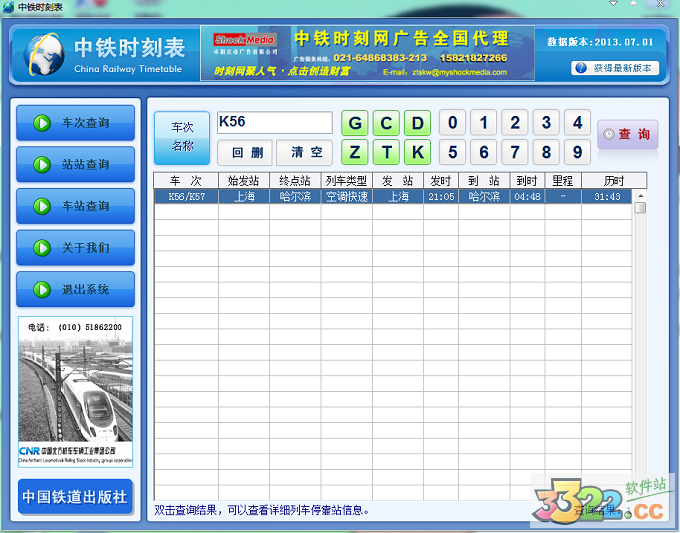Select the K56/K57 result row
This screenshot has width=680, height=533.
[x=390, y=197]
